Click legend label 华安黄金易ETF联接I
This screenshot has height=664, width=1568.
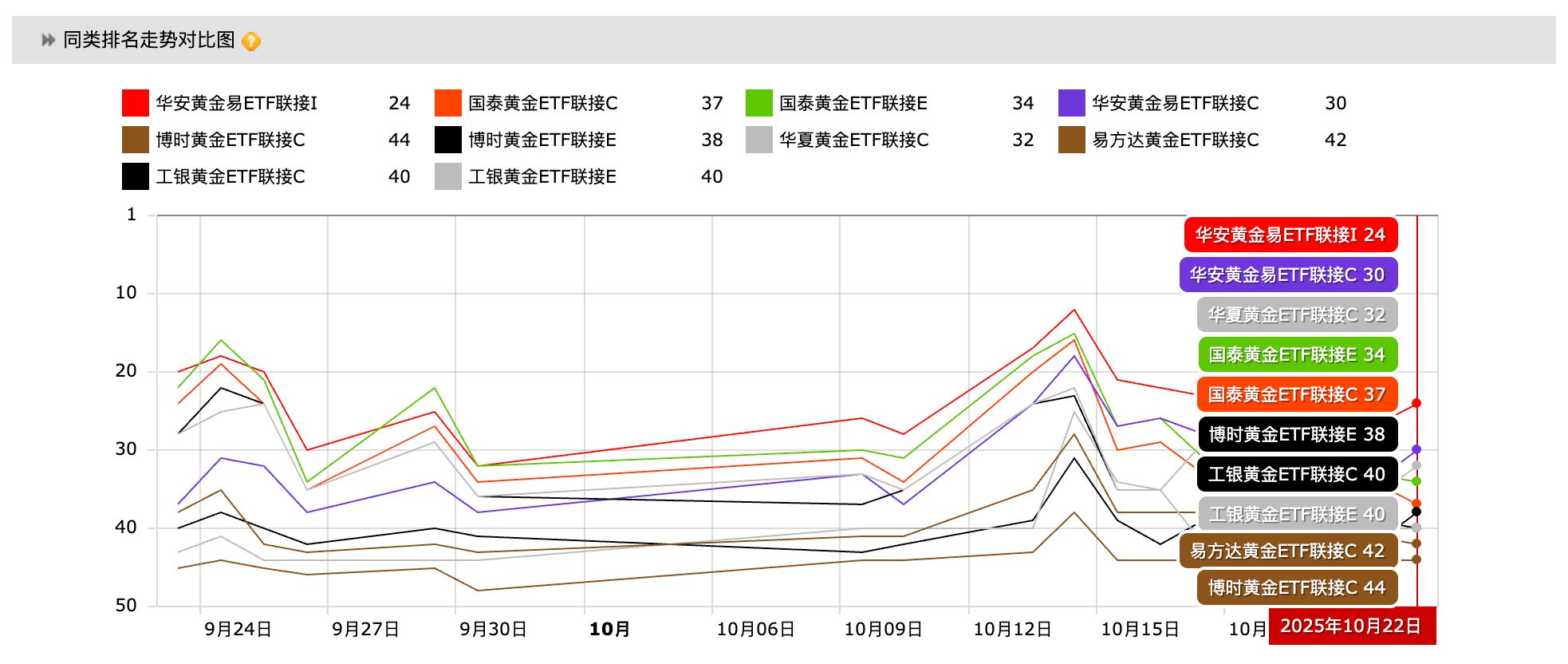click(237, 103)
